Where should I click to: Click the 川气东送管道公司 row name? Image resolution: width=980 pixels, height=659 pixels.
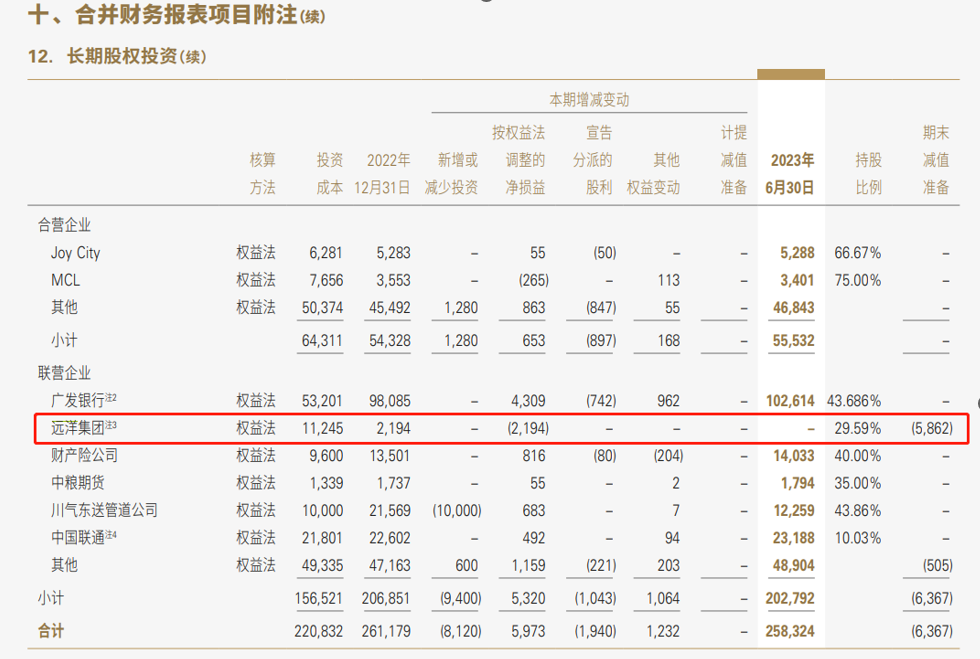click(x=104, y=510)
